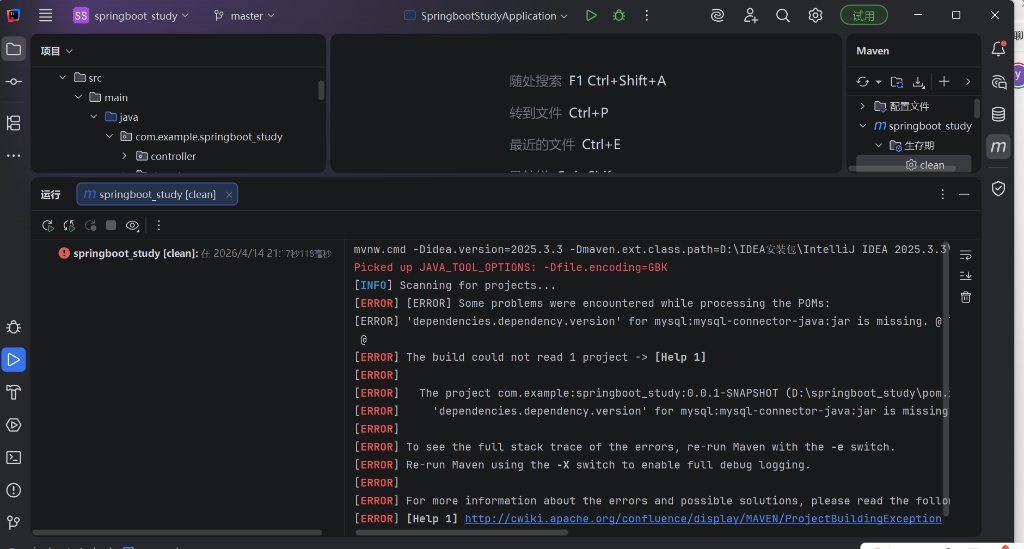Open the Commit tool window icon

(14, 82)
